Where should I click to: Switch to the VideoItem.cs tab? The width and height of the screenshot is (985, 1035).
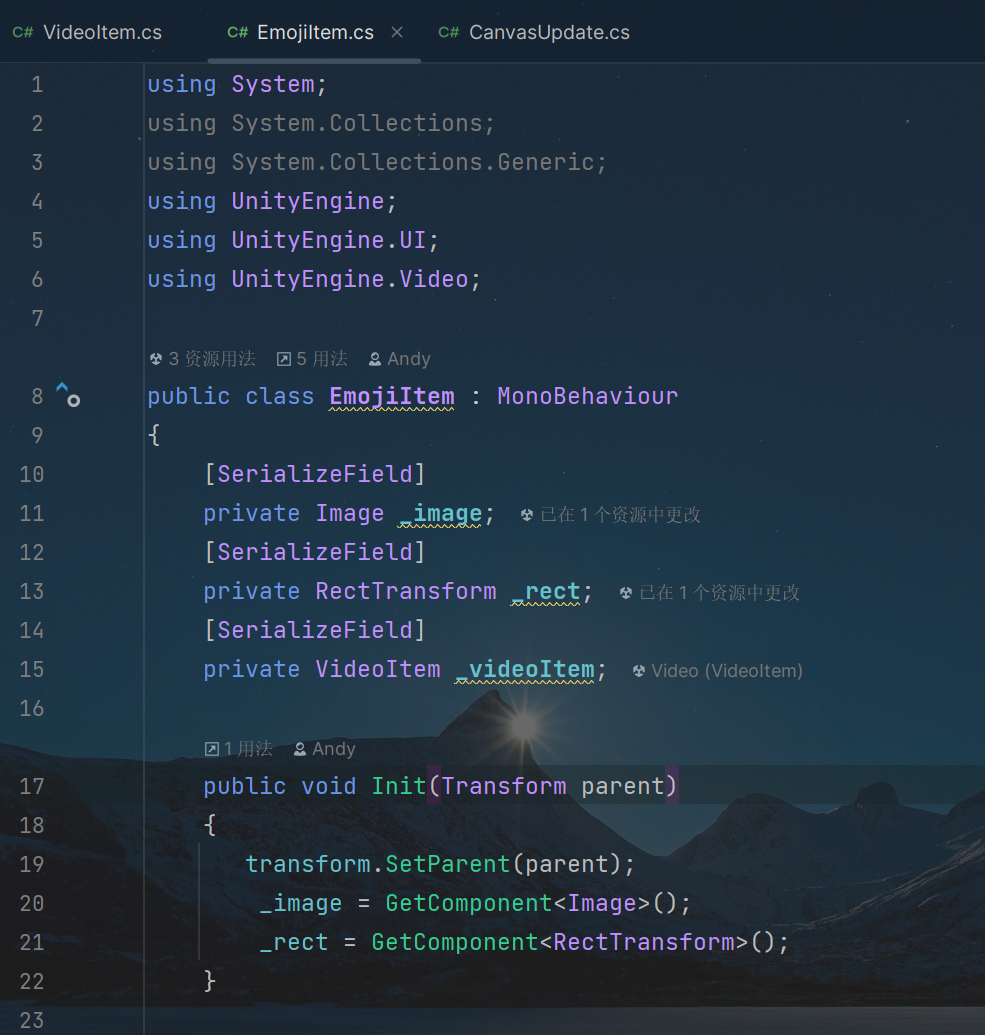coord(87,32)
